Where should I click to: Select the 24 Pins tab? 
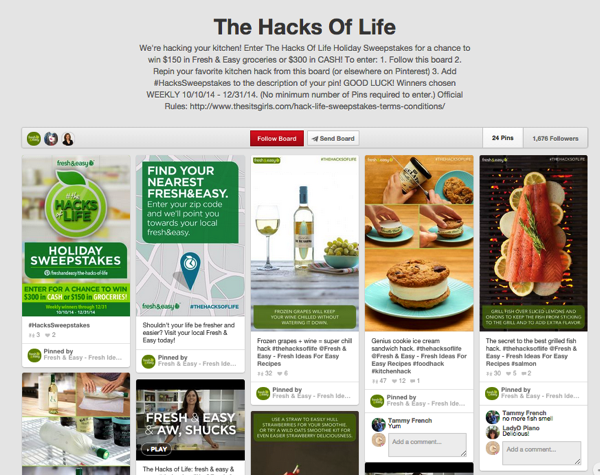tap(502, 138)
